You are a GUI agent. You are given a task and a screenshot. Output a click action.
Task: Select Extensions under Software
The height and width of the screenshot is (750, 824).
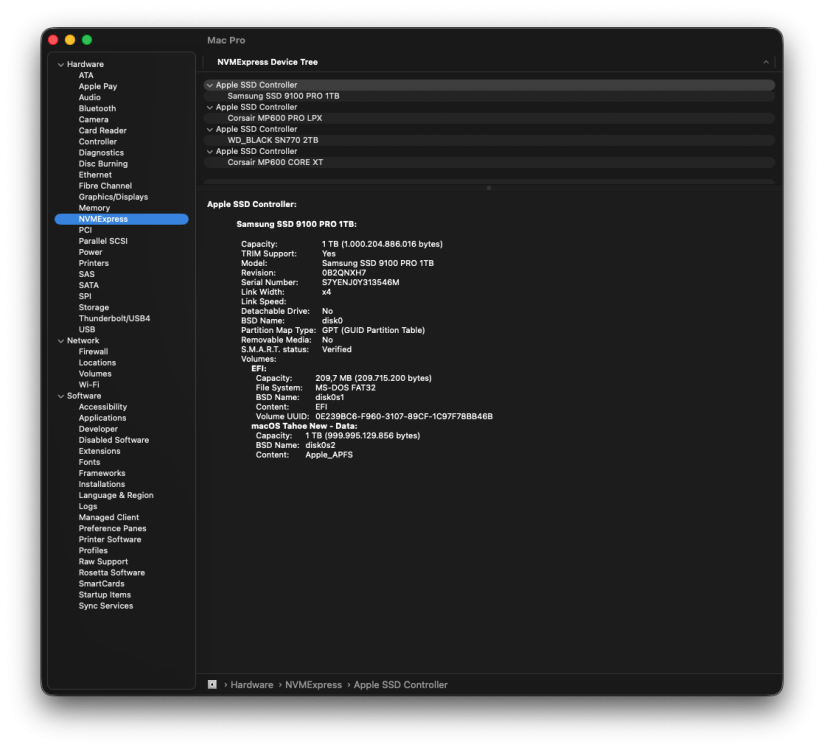point(99,451)
